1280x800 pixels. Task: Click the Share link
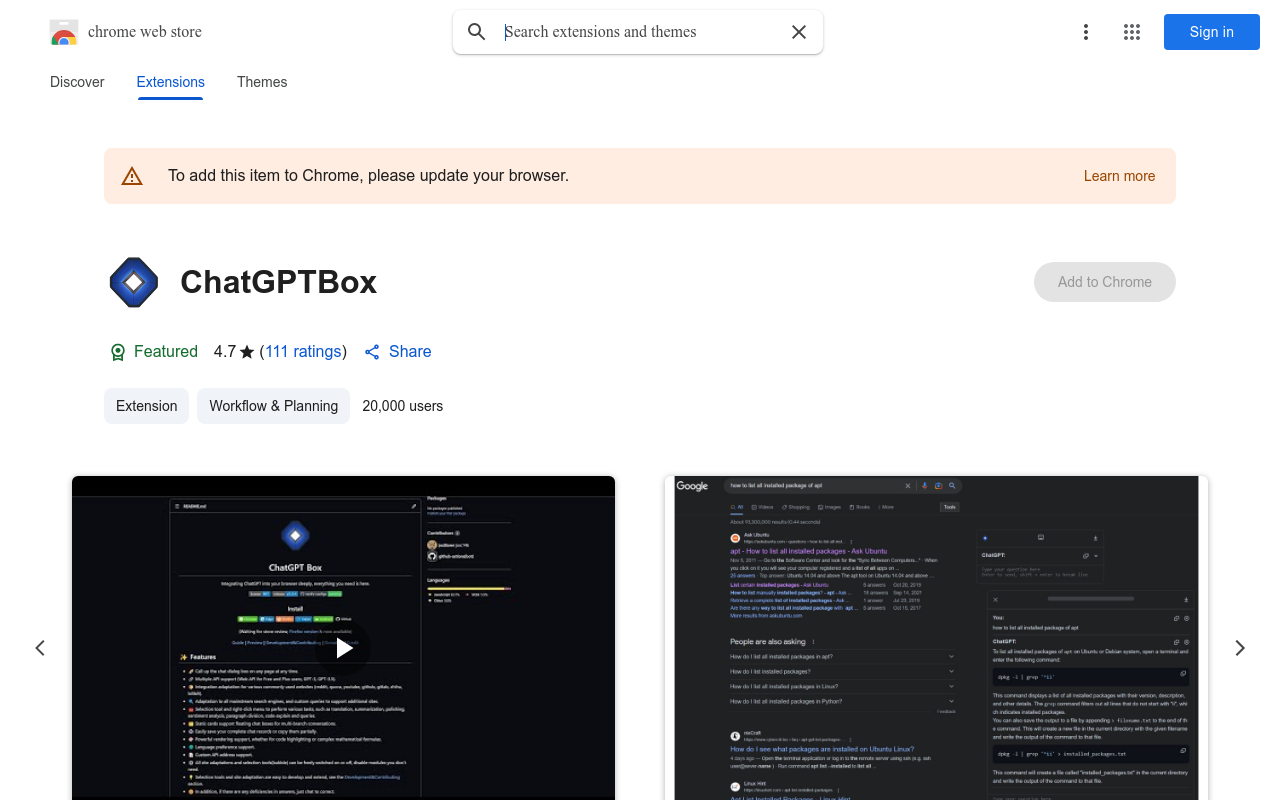click(398, 352)
